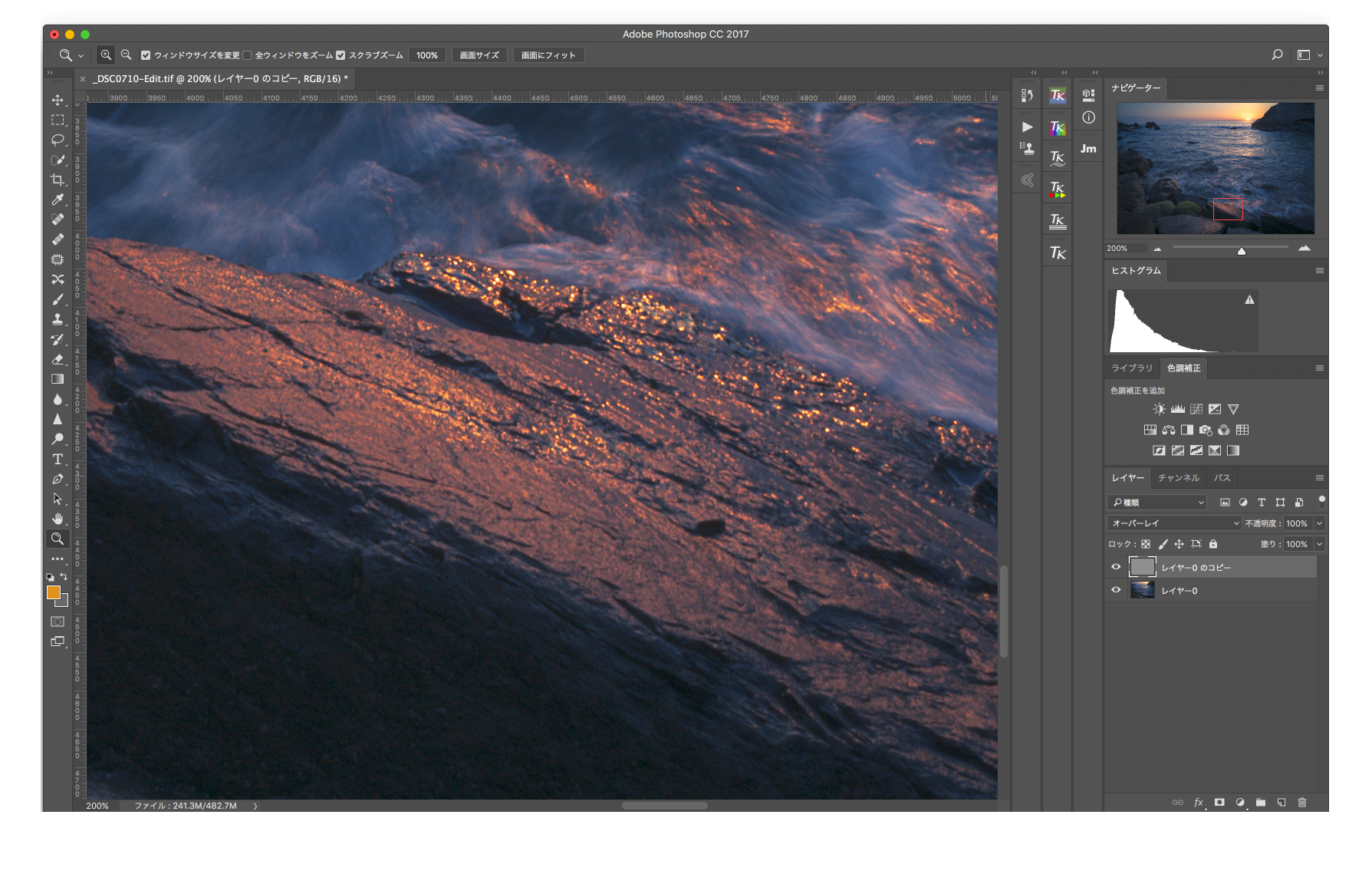1372x874 pixels.
Task: Add a Curves adjustment
Action: (1196, 409)
